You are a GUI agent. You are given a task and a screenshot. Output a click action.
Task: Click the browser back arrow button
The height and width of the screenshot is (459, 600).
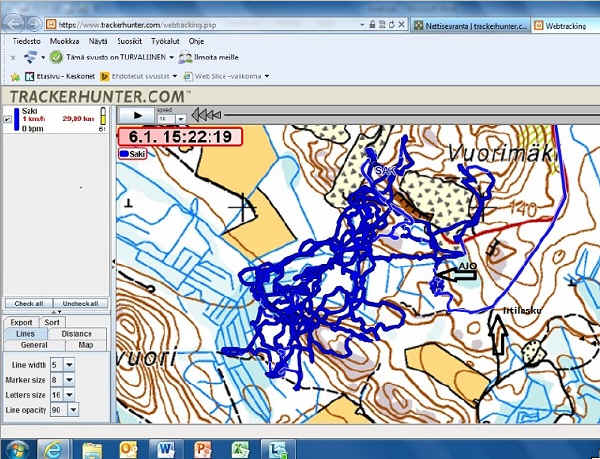(x=15, y=21)
